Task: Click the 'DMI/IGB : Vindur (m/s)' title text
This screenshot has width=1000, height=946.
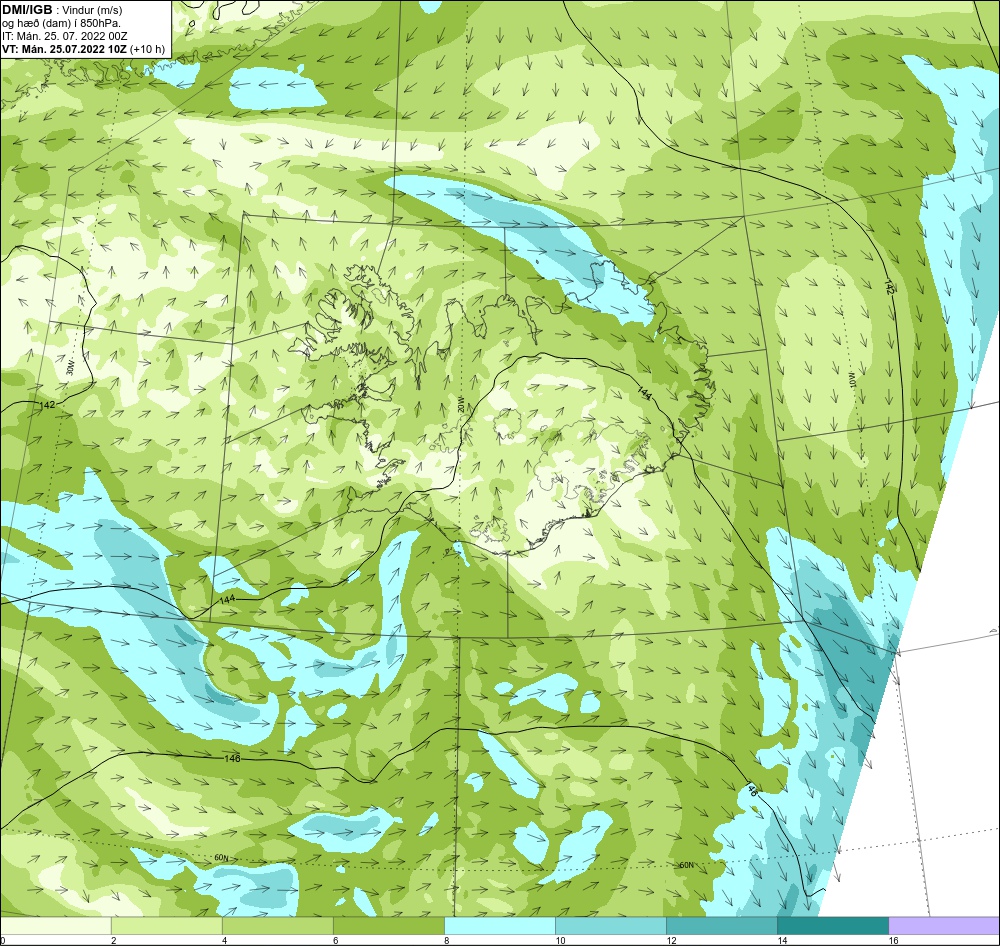Action: pos(62,10)
